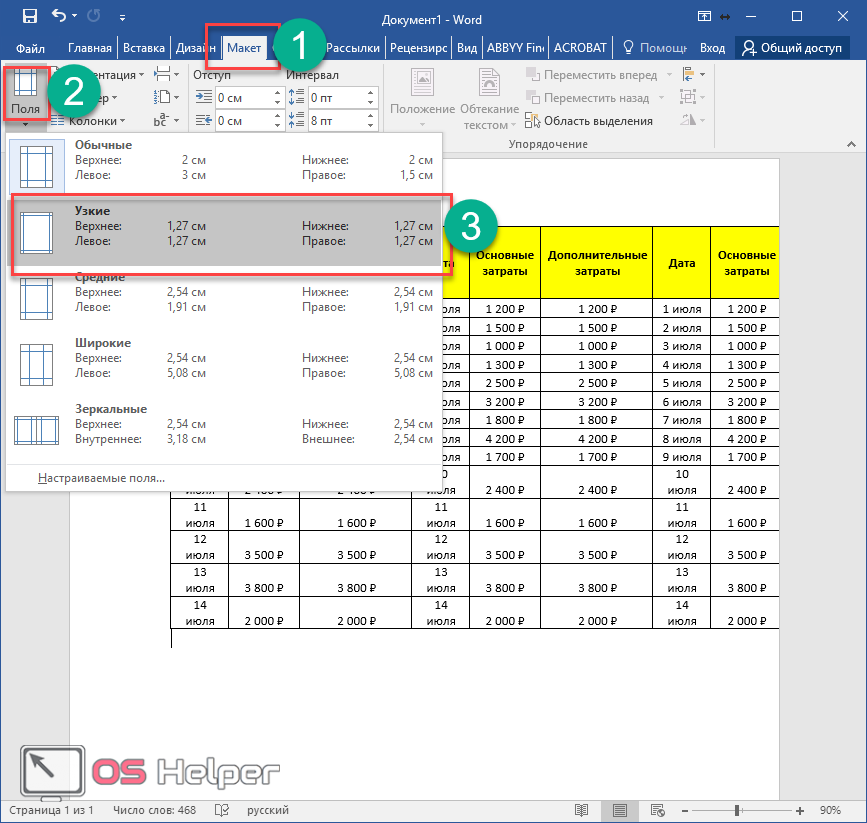Click the proofing check icon in status bar
This screenshot has width=867, height=823.
coord(222,809)
